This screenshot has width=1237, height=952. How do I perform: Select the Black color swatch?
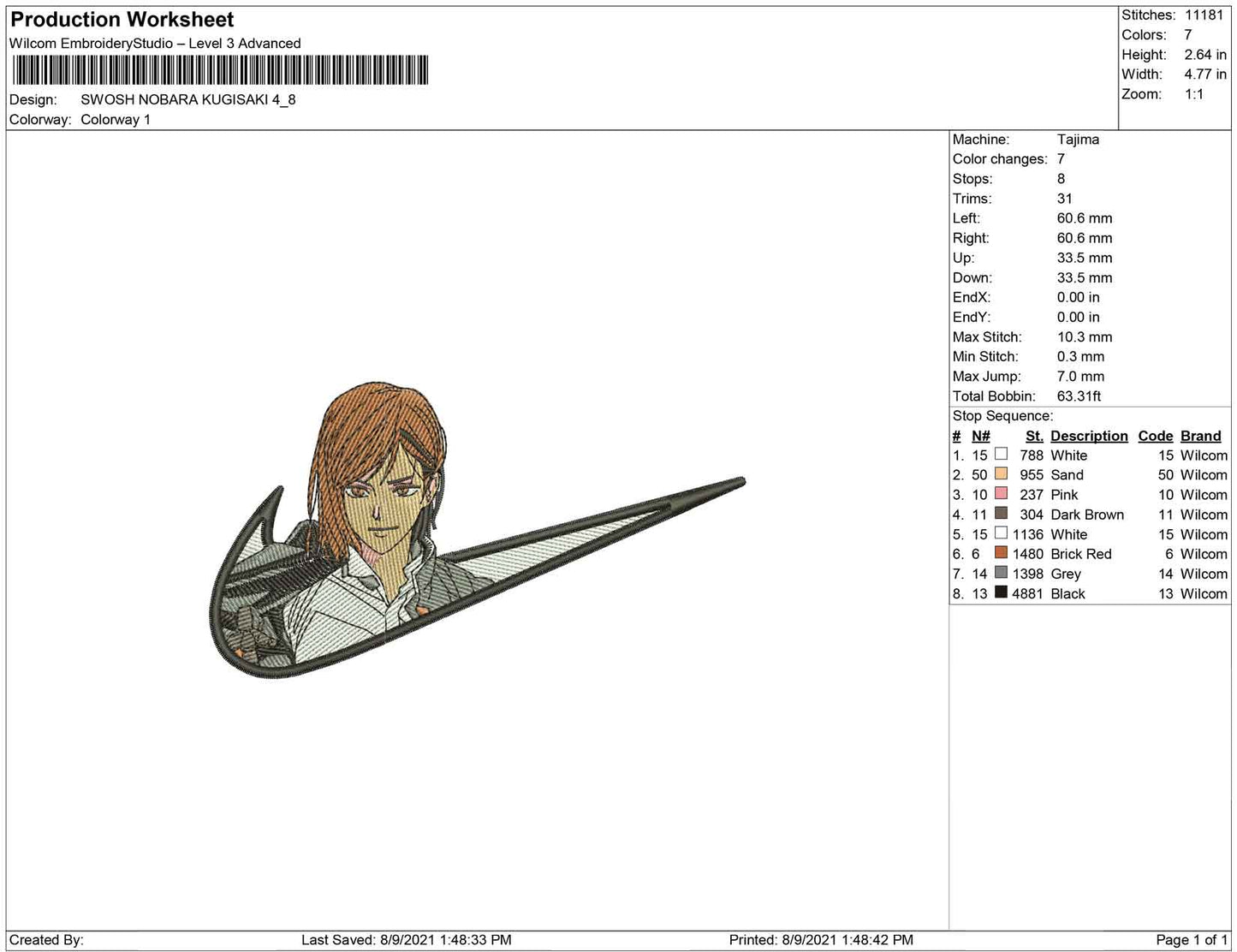[1001, 592]
